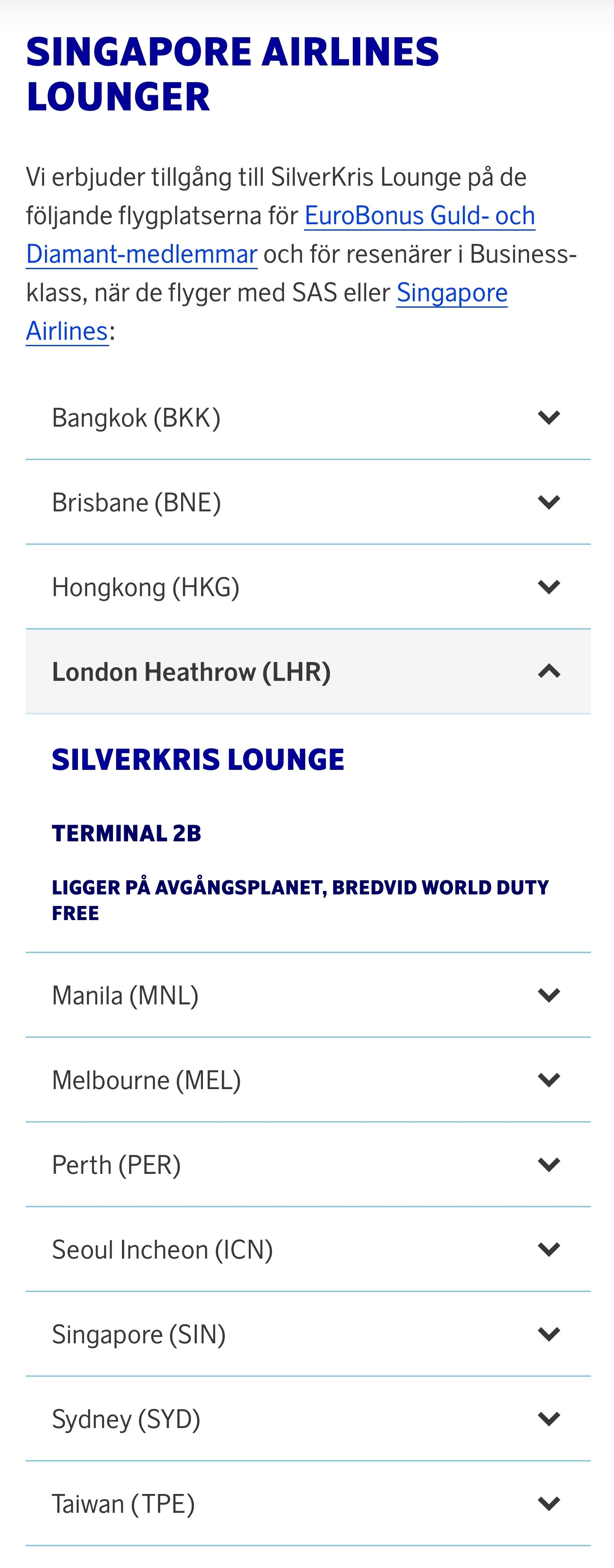This screenshot has height=1568, width=614.
Task: Tap the Seoul Incheon chevron icon
Action: coord(549,1249)
